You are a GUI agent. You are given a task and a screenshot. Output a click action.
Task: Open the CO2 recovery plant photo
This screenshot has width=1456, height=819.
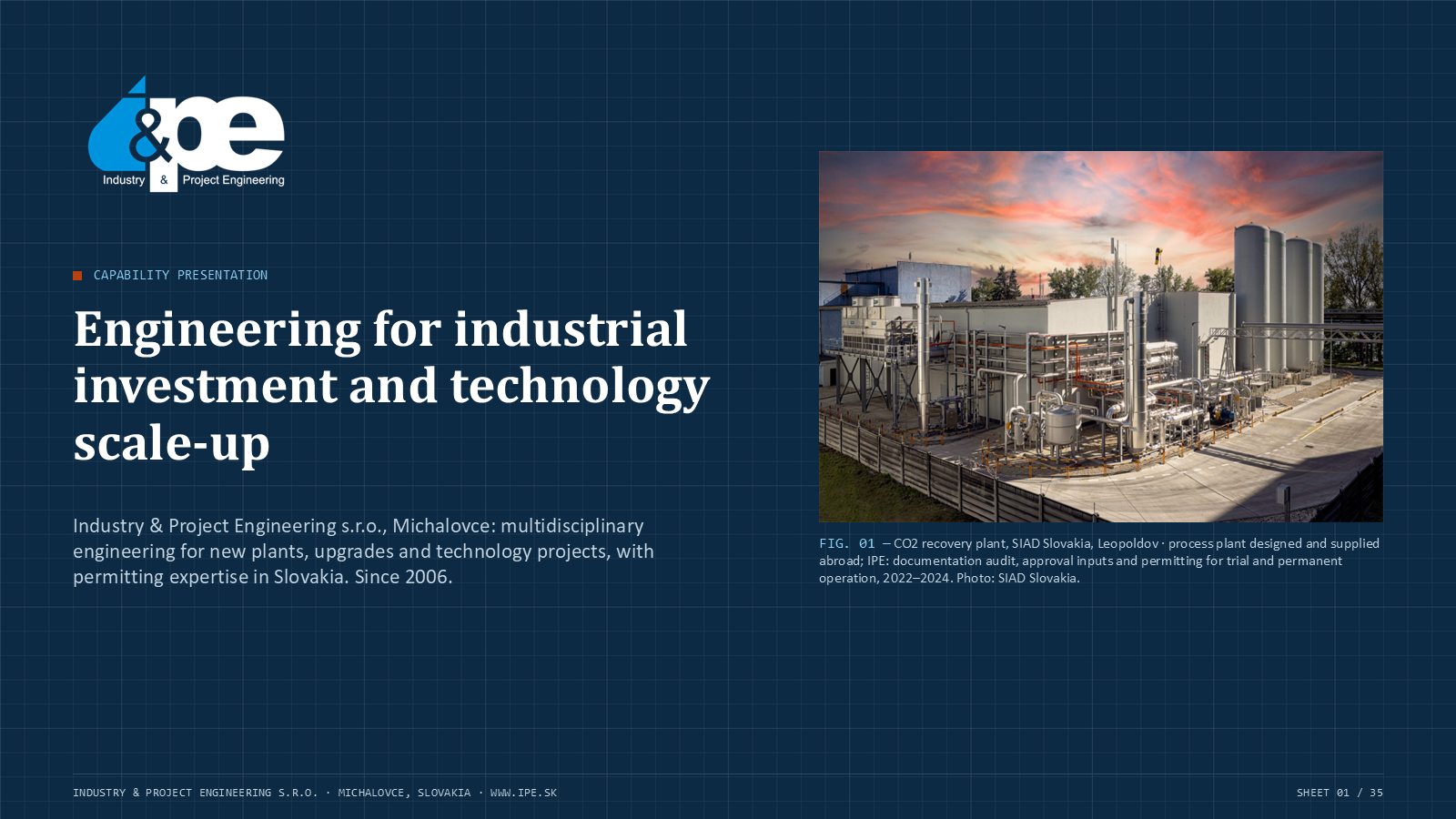[x=1101, y=337]
